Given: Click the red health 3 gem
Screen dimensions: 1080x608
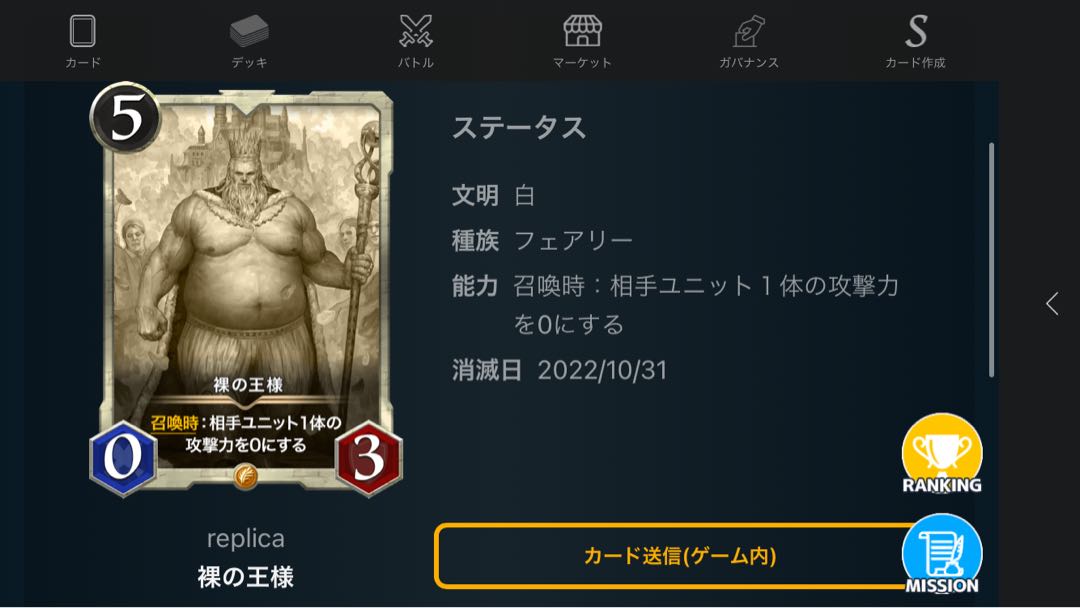Looking at the screenshot, I should tap(368, 457).
